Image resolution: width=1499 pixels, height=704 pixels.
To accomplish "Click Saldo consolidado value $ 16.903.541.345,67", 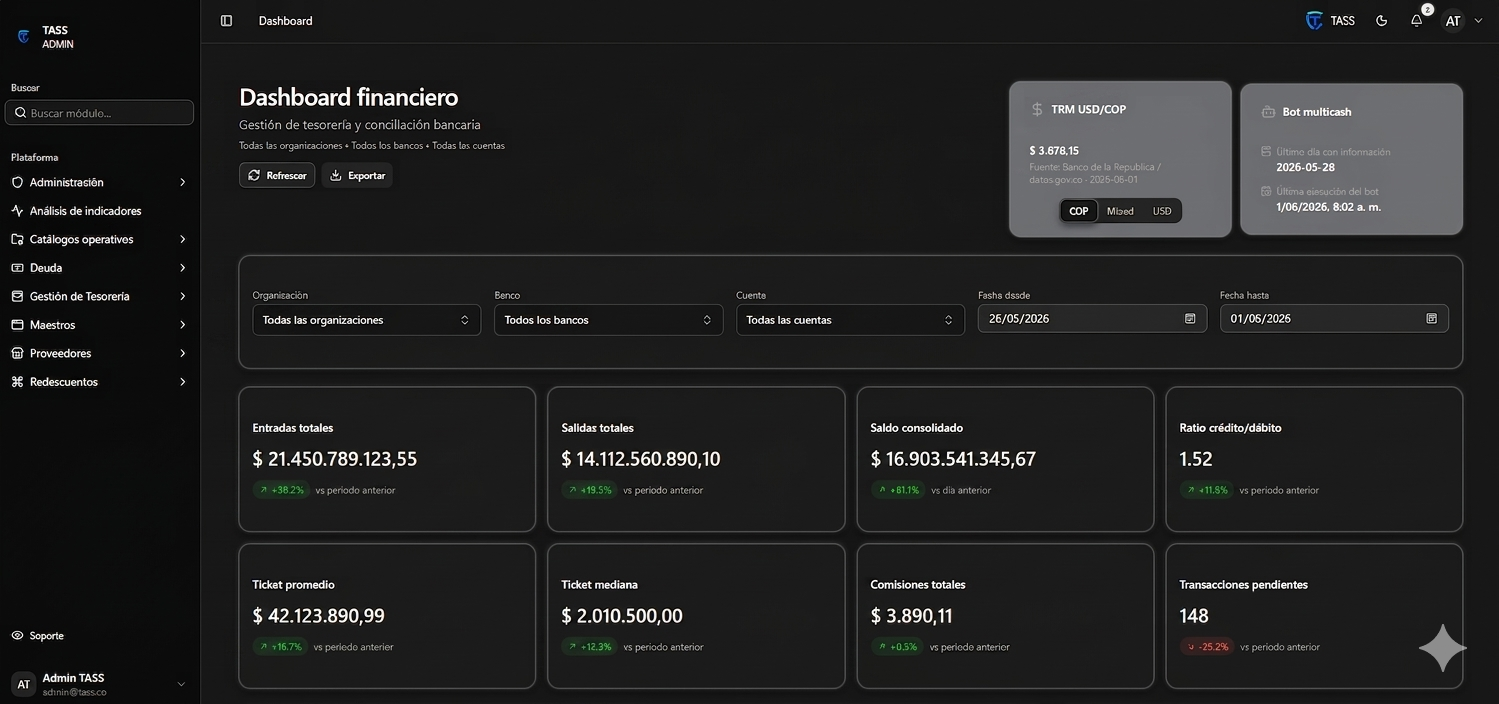I will (x=953, y=459).
